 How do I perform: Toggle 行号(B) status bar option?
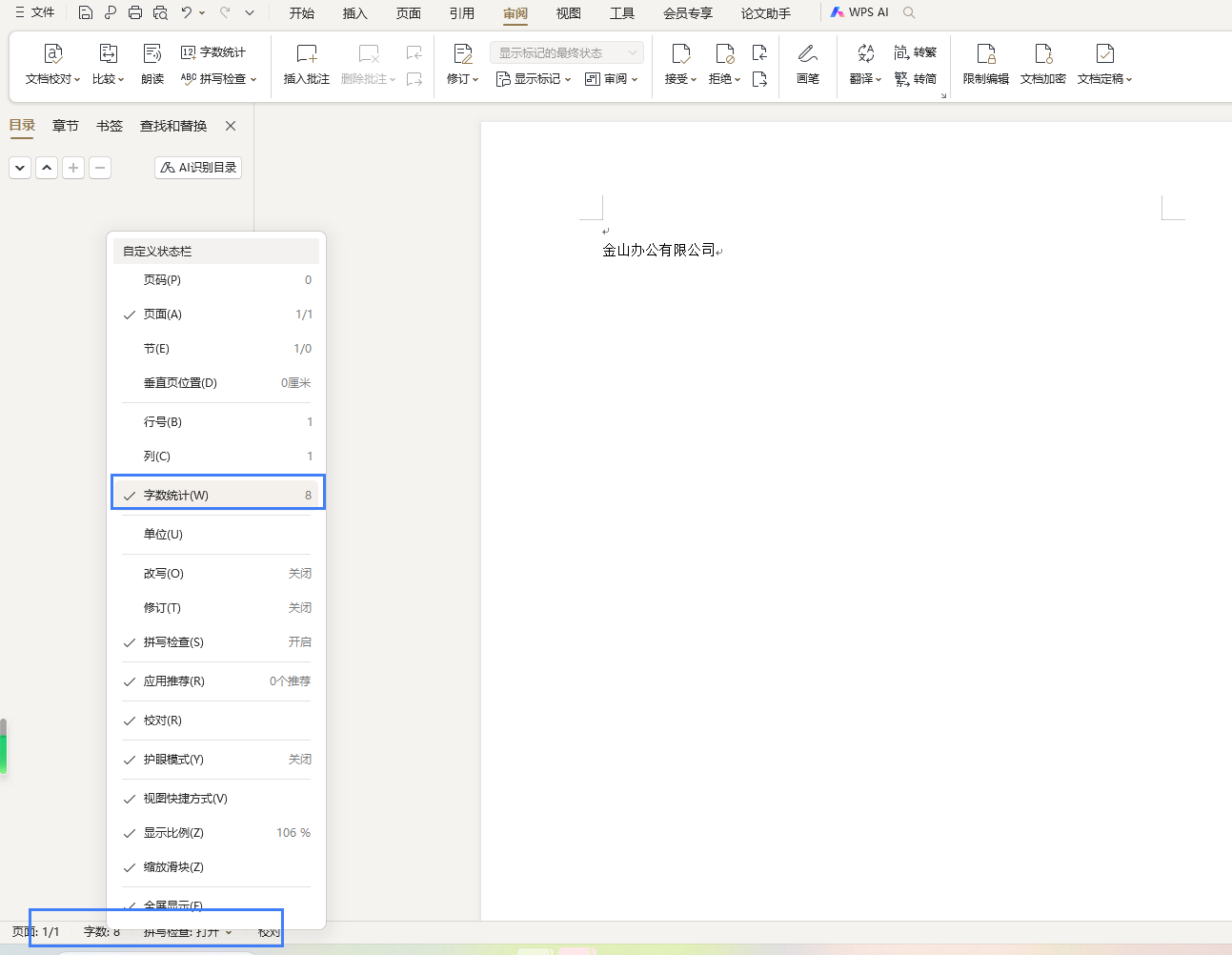click(217, 422)
